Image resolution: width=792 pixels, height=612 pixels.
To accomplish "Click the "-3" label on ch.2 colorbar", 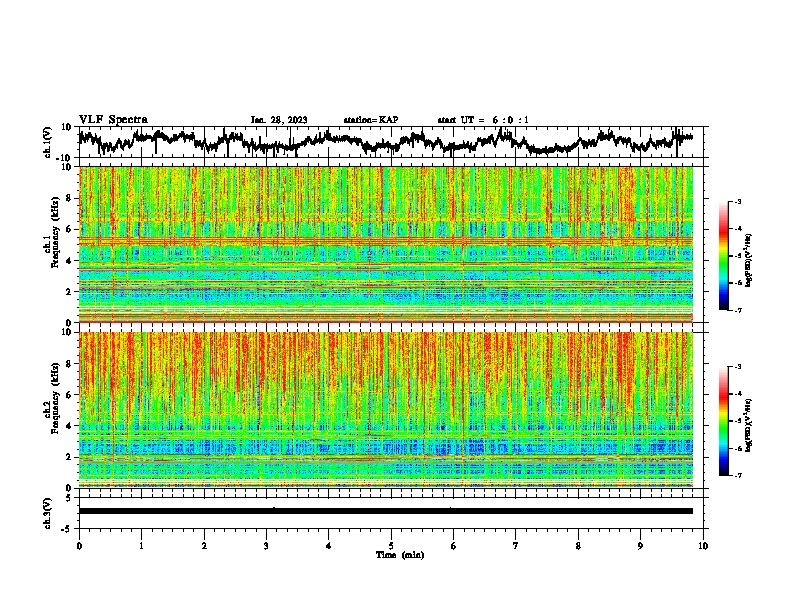I will tap(737, 367).
